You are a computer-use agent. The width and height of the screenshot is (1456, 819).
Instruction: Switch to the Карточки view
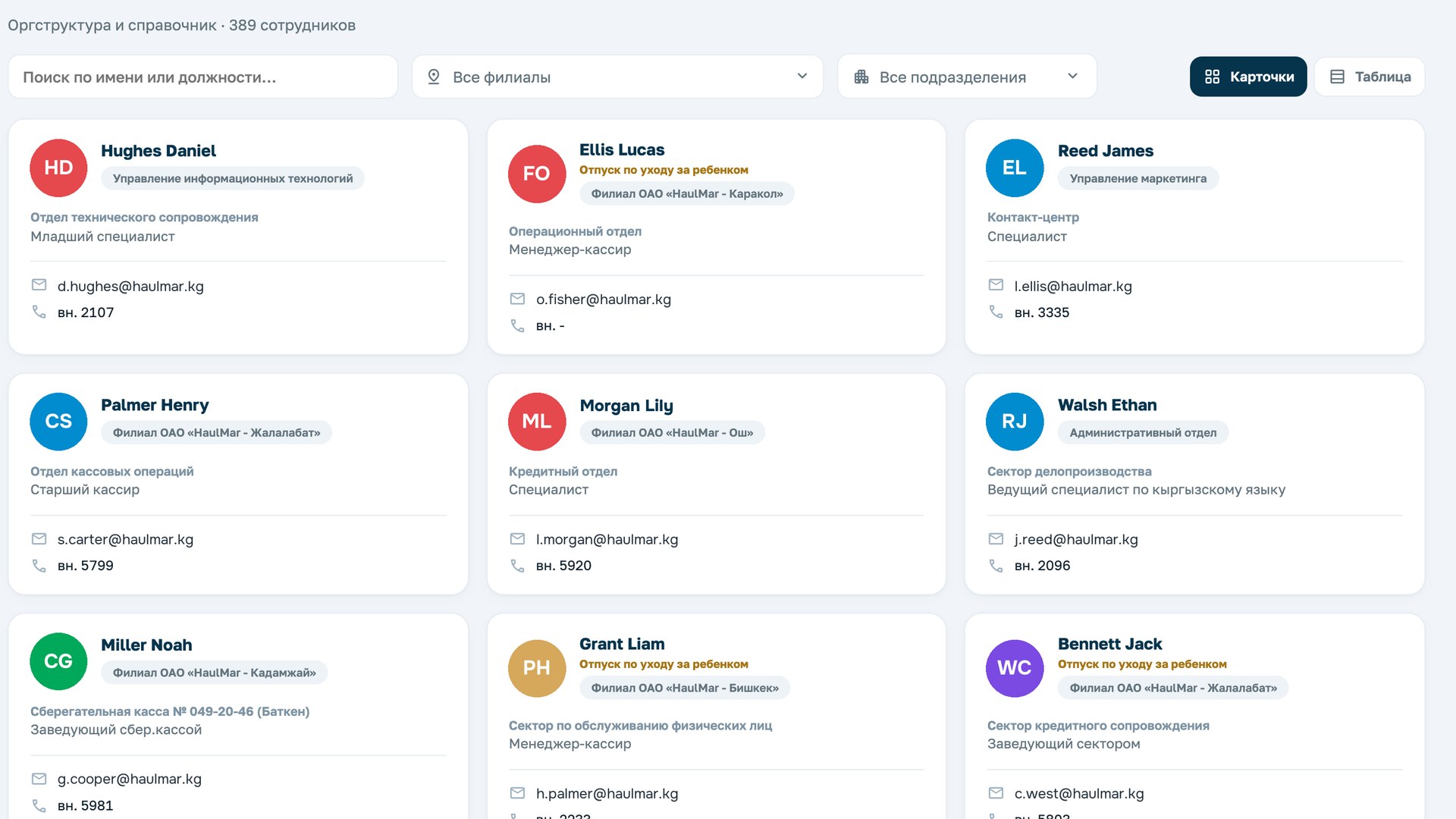[x=1248, y=77]
